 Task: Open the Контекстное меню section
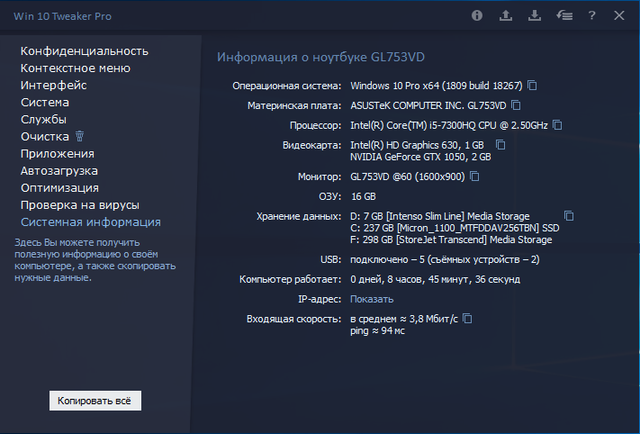coord(76,68)
